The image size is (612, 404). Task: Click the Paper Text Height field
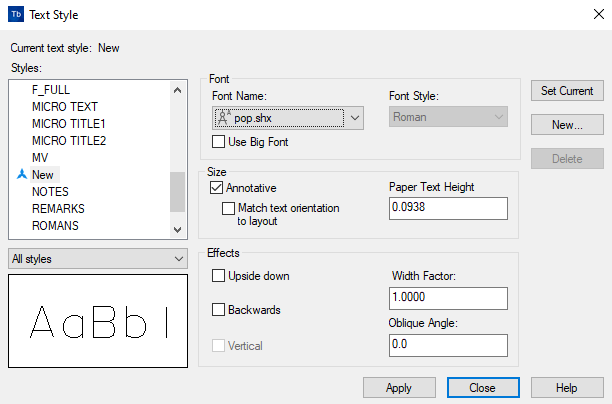tap(447, 208)
